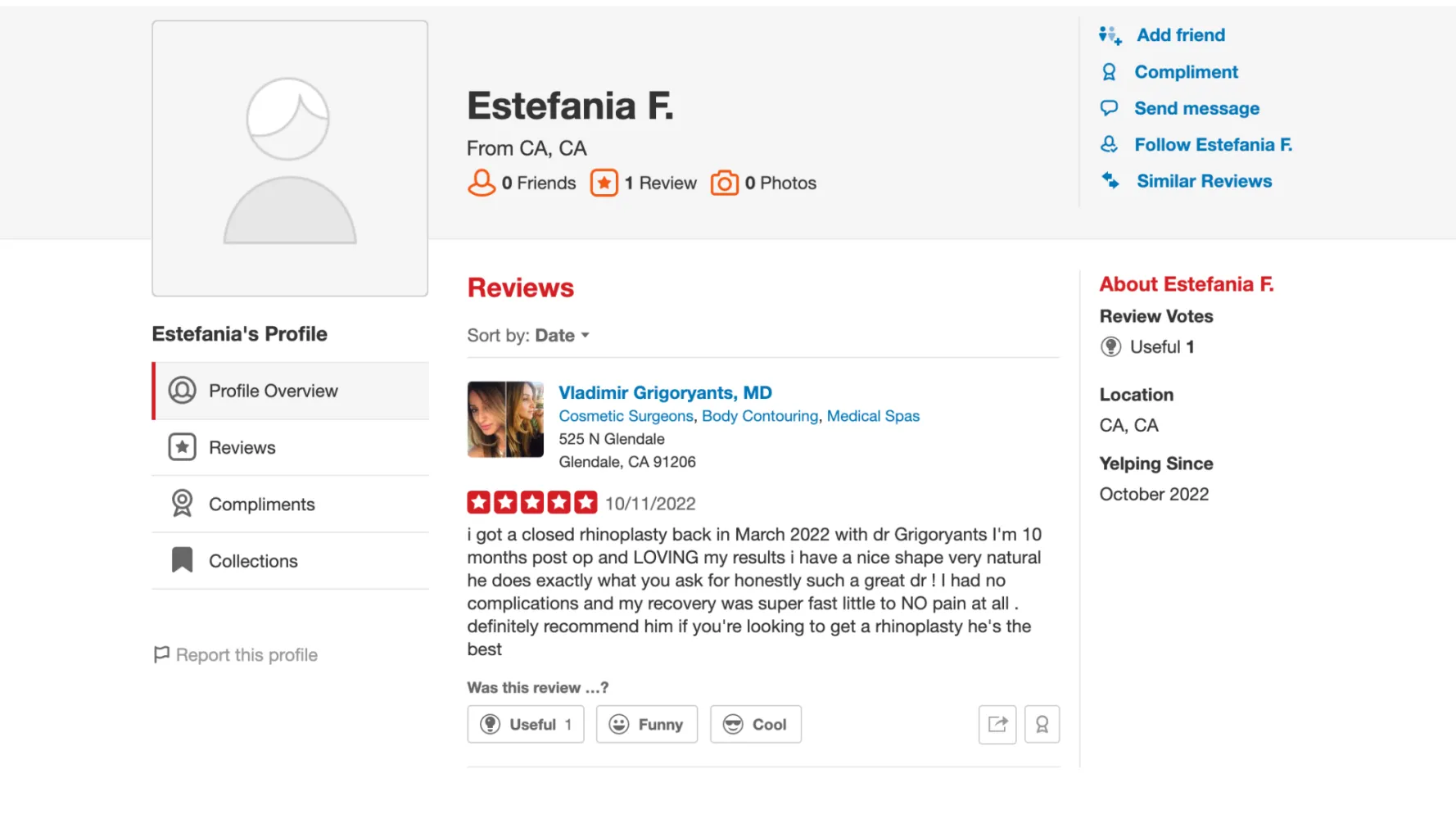Mark the review as Cool
The height and width of the screenshot is (819, 1456).
pyautogui.click(x=755, y=724)
